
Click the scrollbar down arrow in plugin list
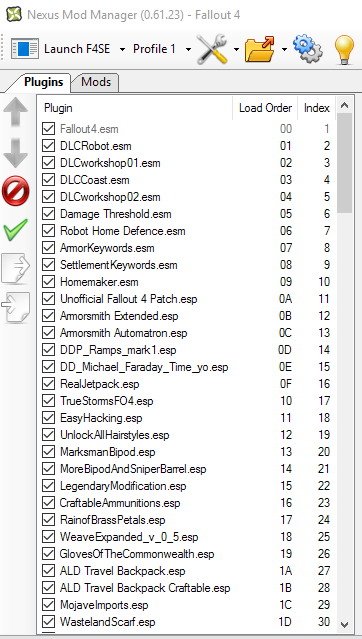(x=344, y=624)
